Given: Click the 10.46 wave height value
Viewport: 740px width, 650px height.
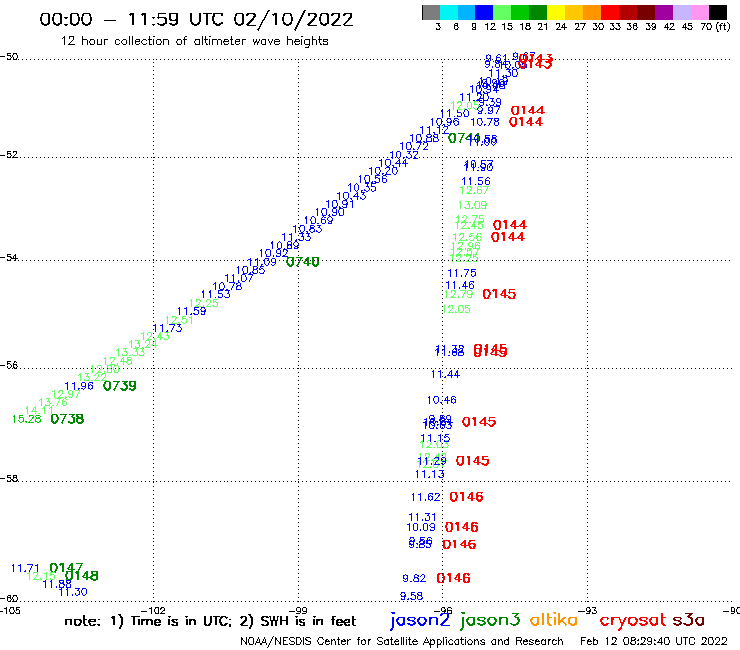Looking at the screenshot, I should click(x=442, y=400).
